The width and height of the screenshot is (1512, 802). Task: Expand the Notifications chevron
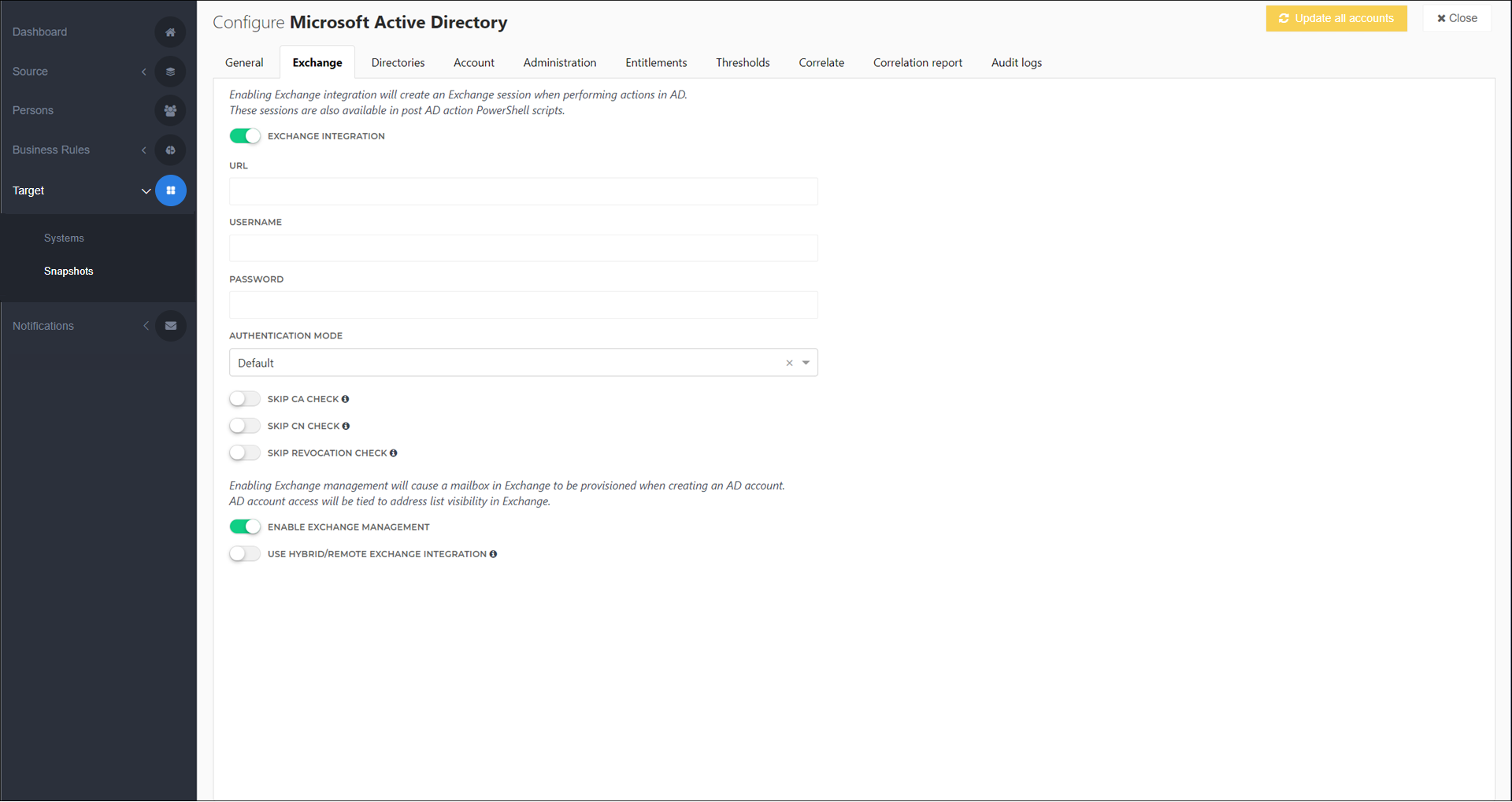pos(146,326)
